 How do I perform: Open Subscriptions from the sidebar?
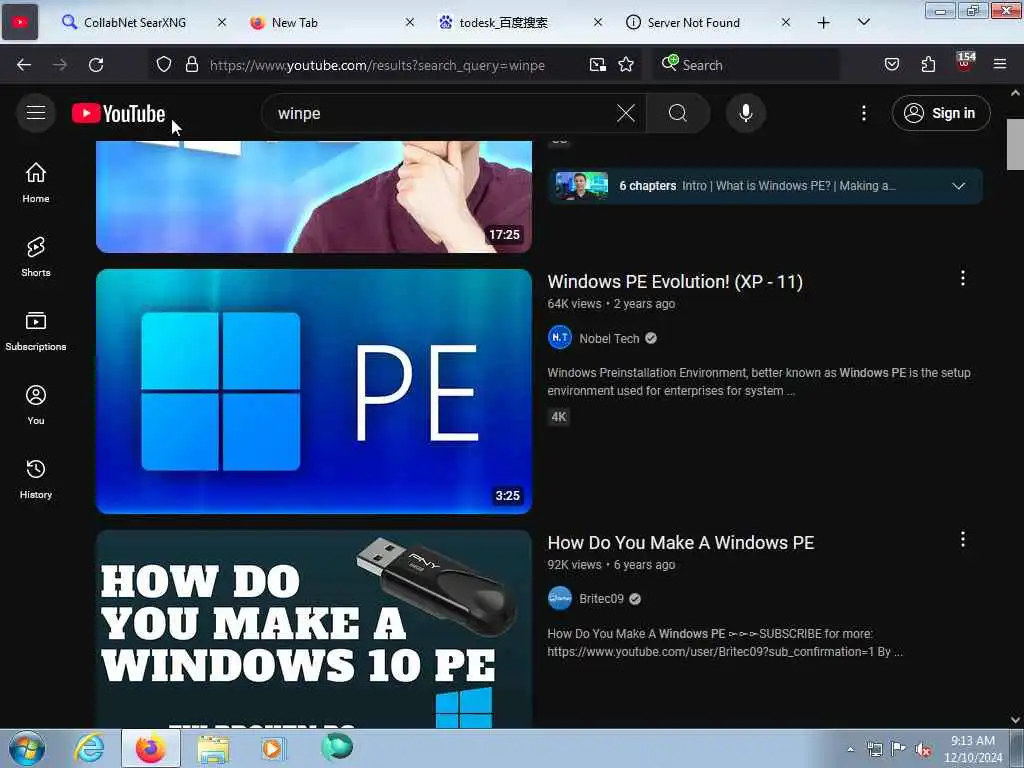pyautogui.click(x=36, y=331)
